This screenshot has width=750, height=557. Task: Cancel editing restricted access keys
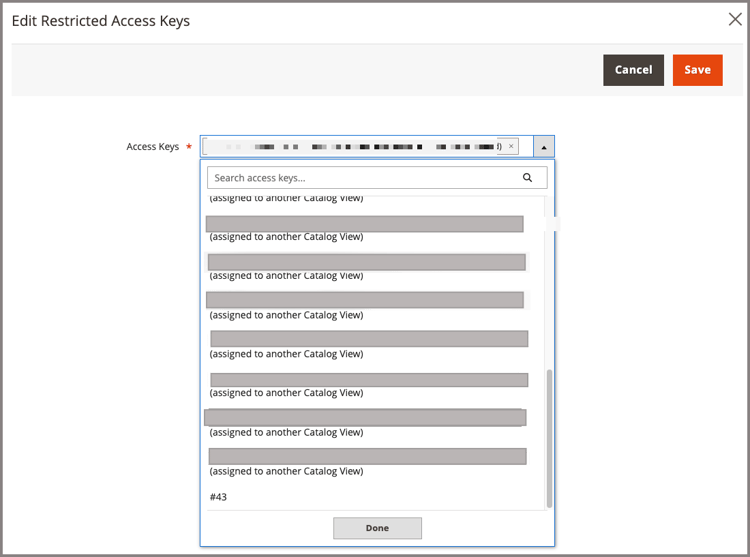(633, 70)
